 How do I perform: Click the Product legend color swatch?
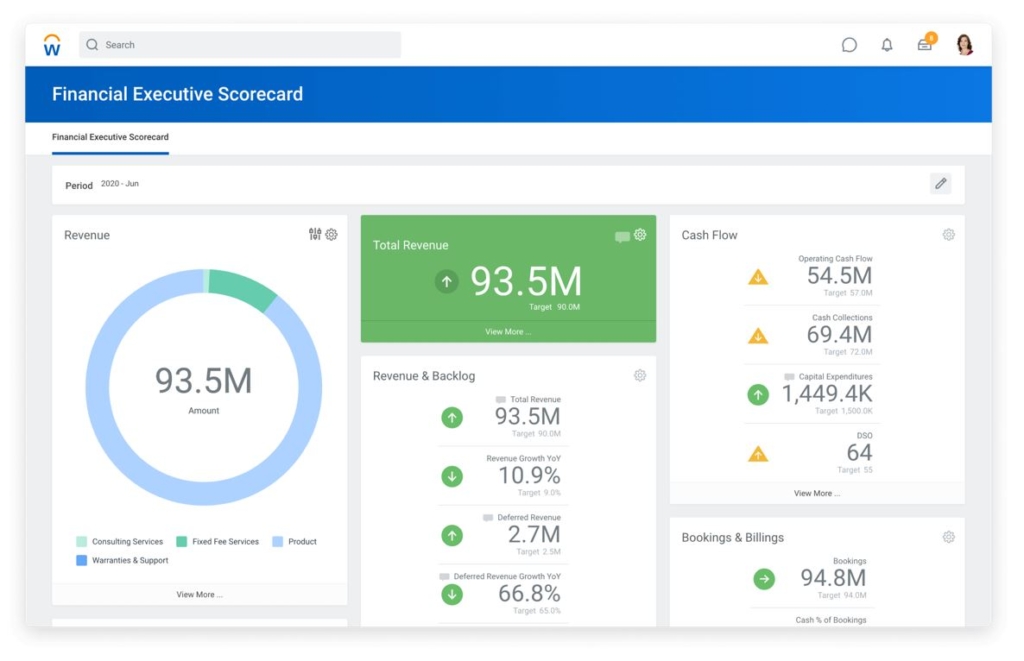point(277,541)
